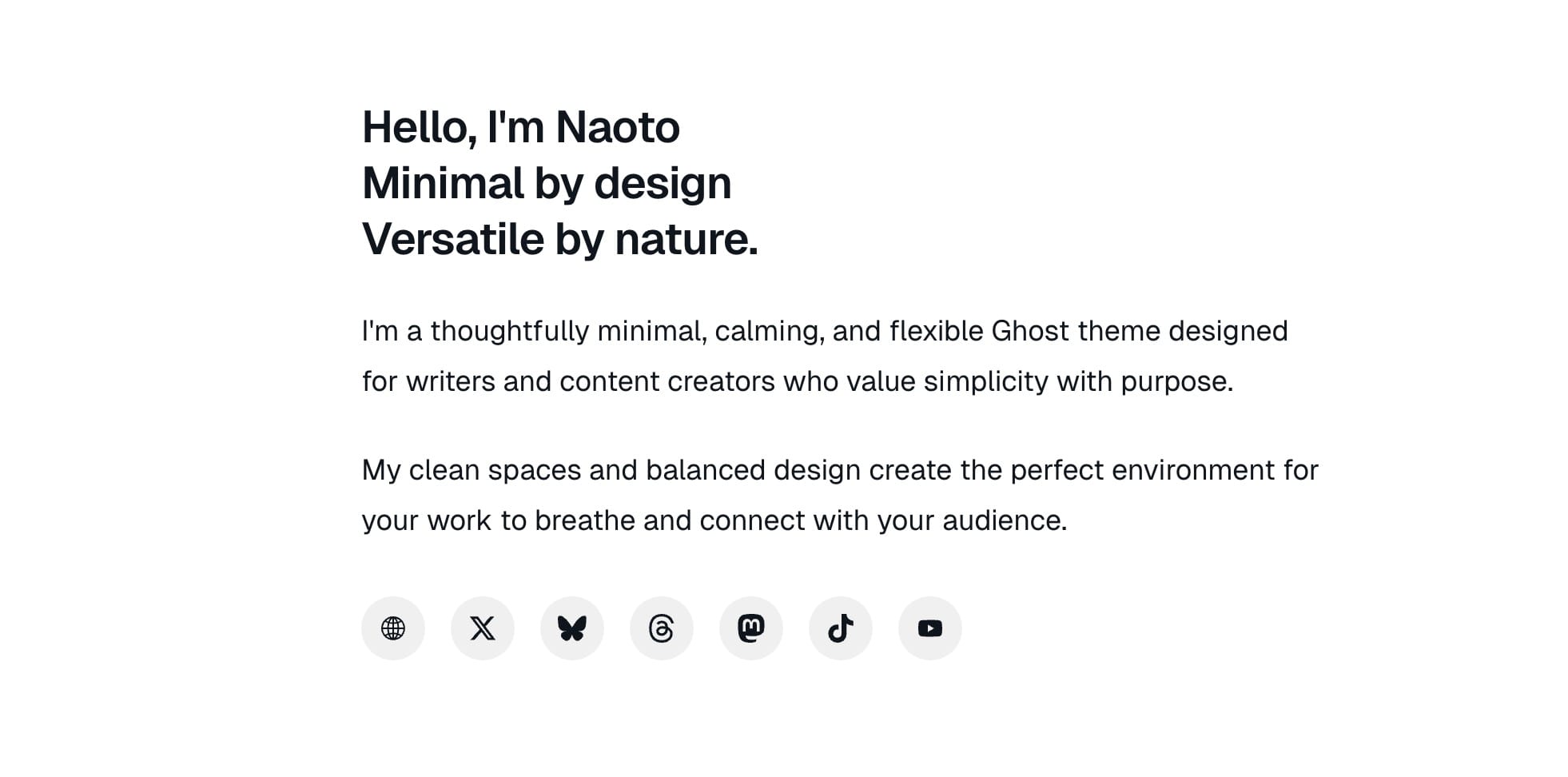Open the Threads social icon
Screen dimensions: 1568x777
click(662, 628)
